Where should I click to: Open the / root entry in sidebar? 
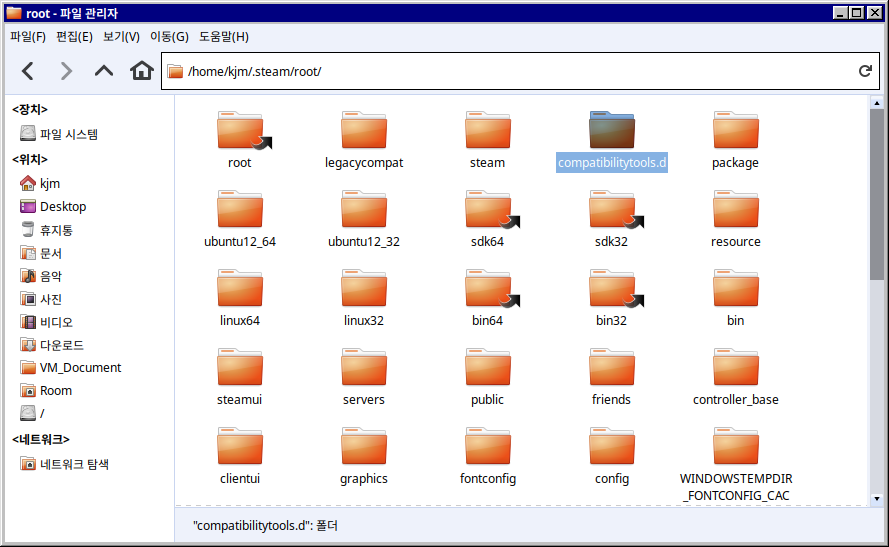point(32,413)
